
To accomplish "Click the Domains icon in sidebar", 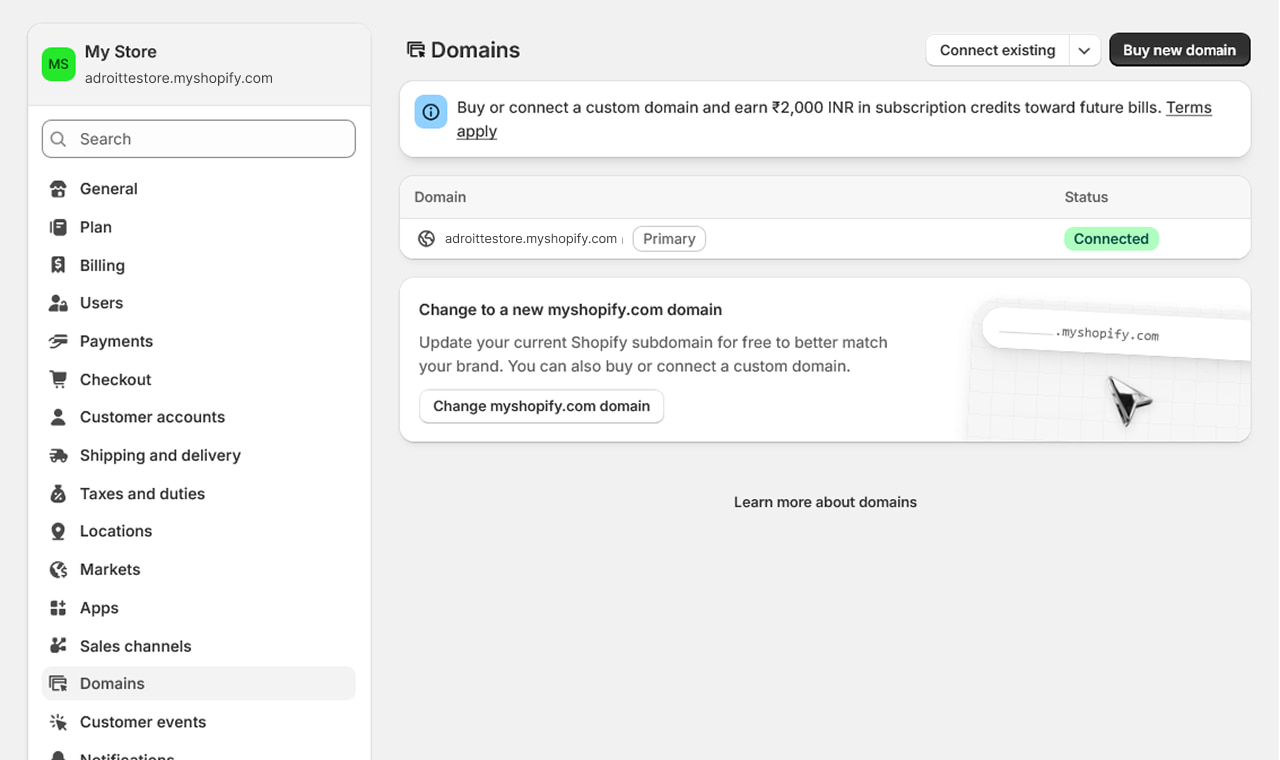I will coord(58,683).
